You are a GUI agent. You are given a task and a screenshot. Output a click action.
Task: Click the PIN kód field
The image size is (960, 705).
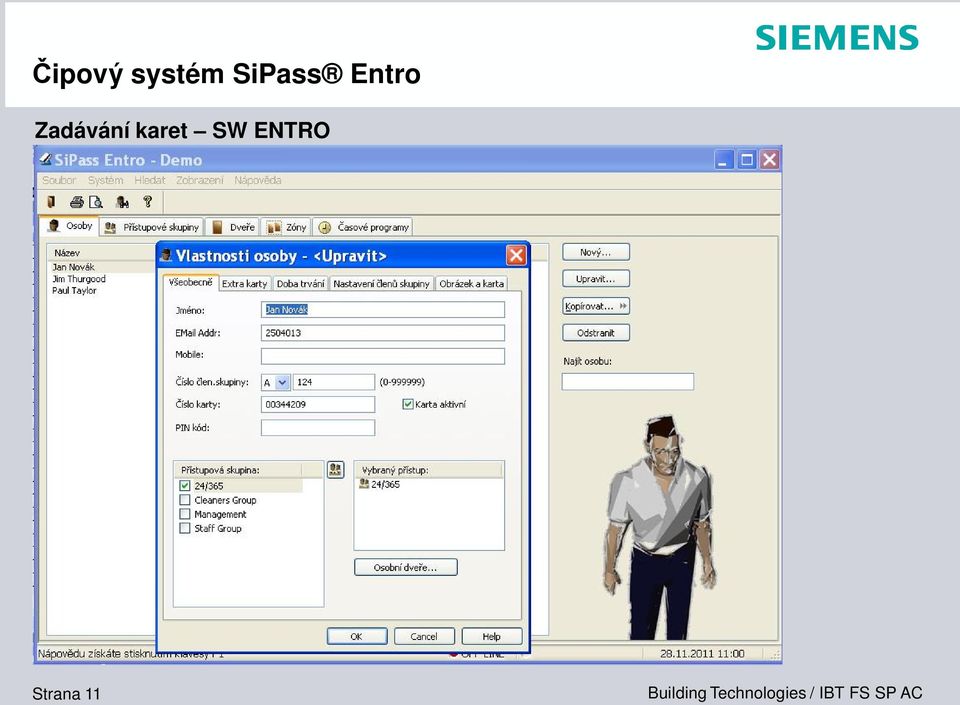(318, 428)
